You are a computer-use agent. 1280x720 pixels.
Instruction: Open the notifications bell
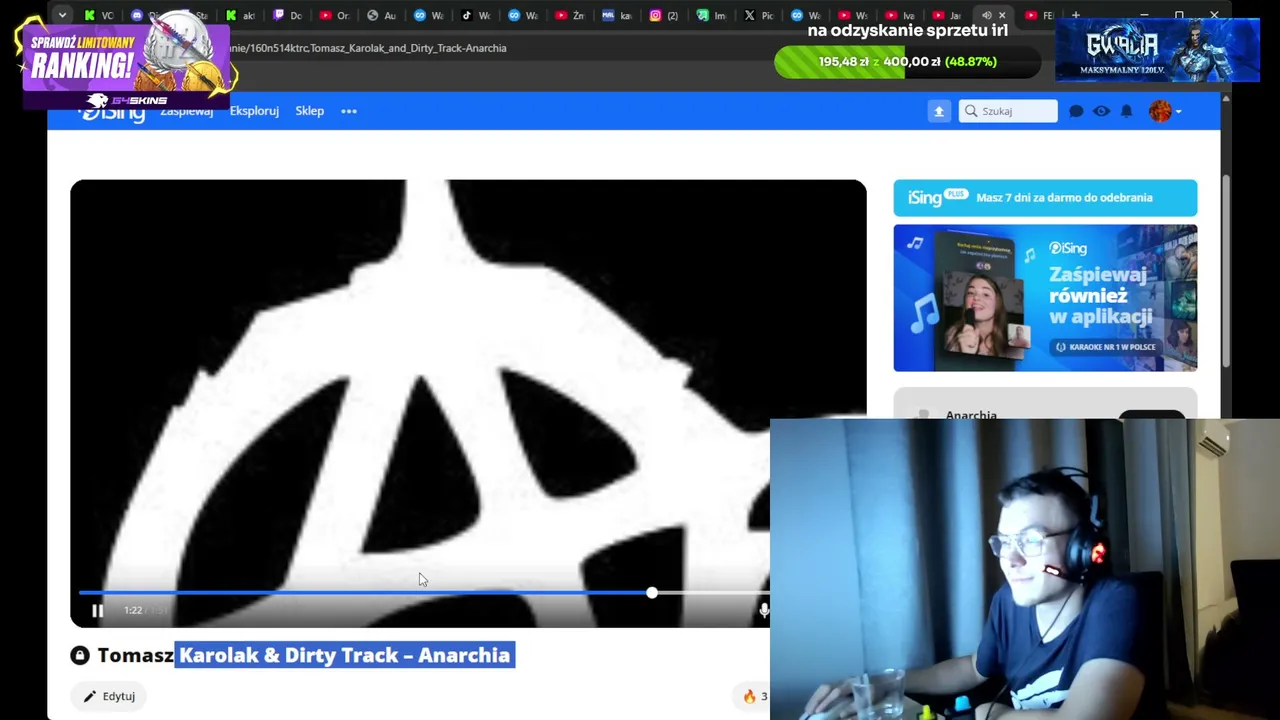pyautogui.click(x=1126, y=111)
